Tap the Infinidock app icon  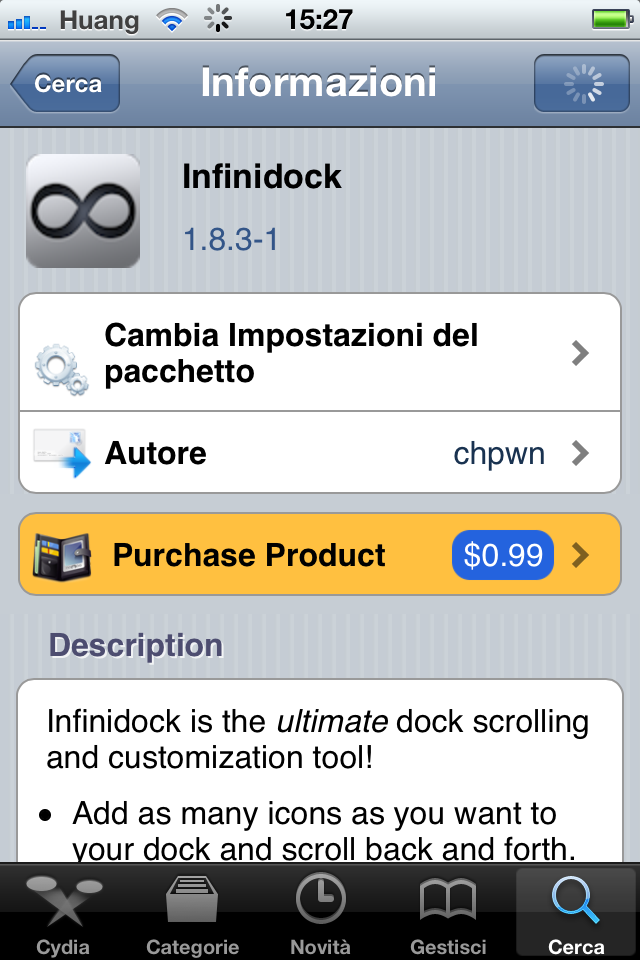[84, 210]
